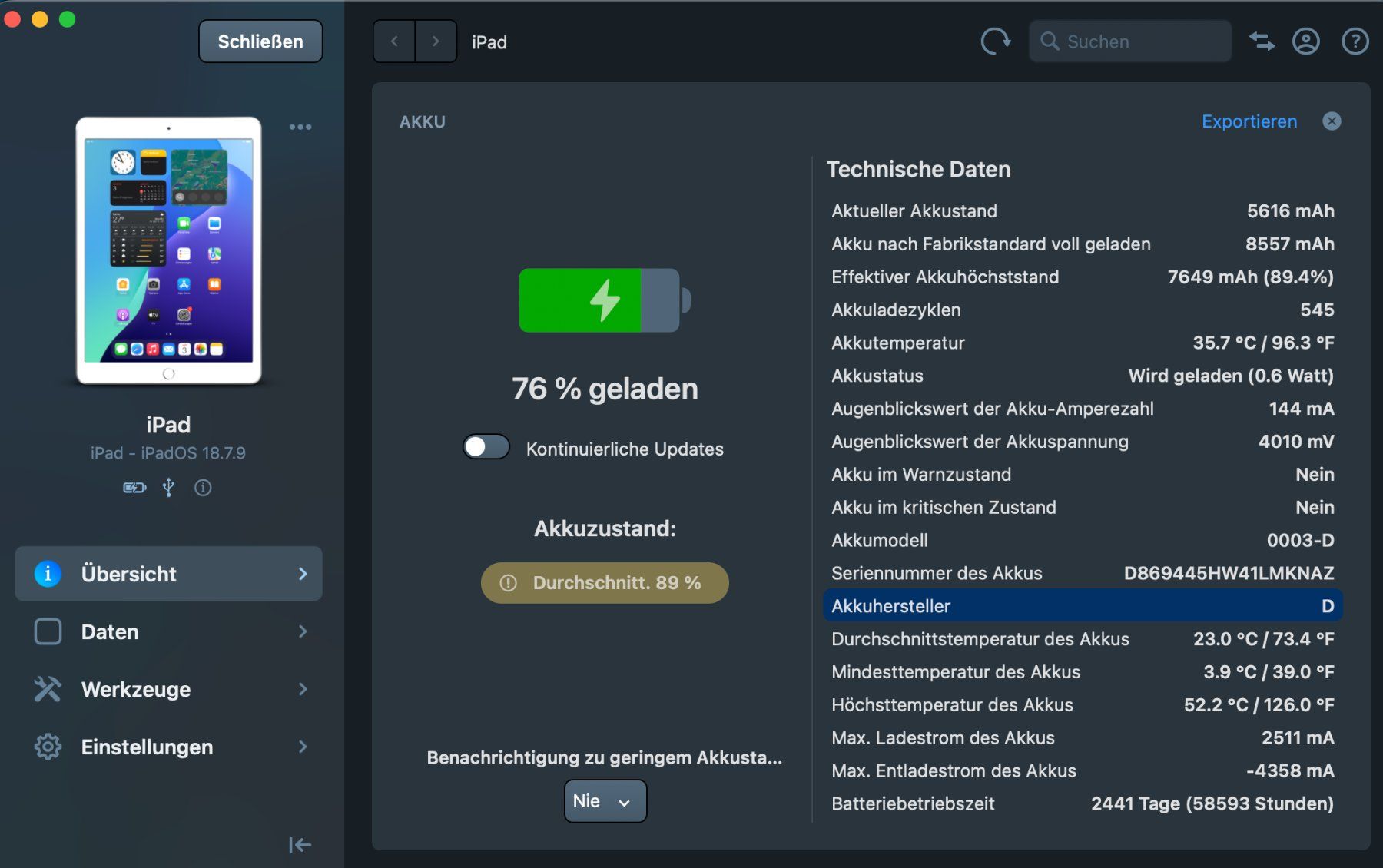Click into the Suchen search field

(x=1130, y=41)
